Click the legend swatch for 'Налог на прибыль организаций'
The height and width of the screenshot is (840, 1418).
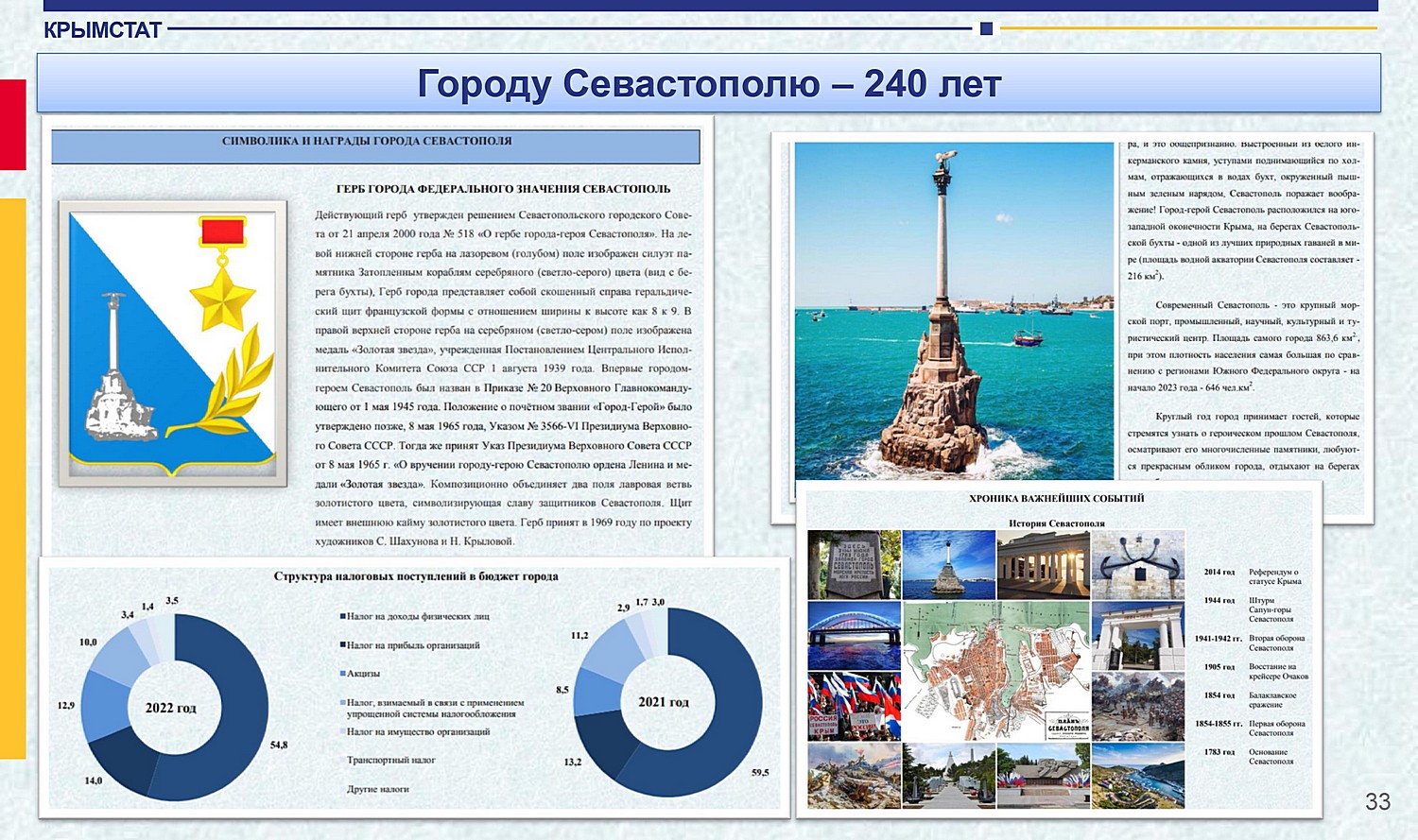pyautogui.click(x=342, y=645)
